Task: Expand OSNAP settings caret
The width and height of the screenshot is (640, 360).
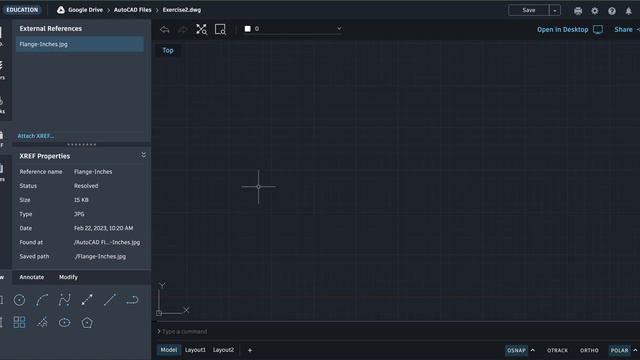Action: pyautogui.click(x=533, y=350)
